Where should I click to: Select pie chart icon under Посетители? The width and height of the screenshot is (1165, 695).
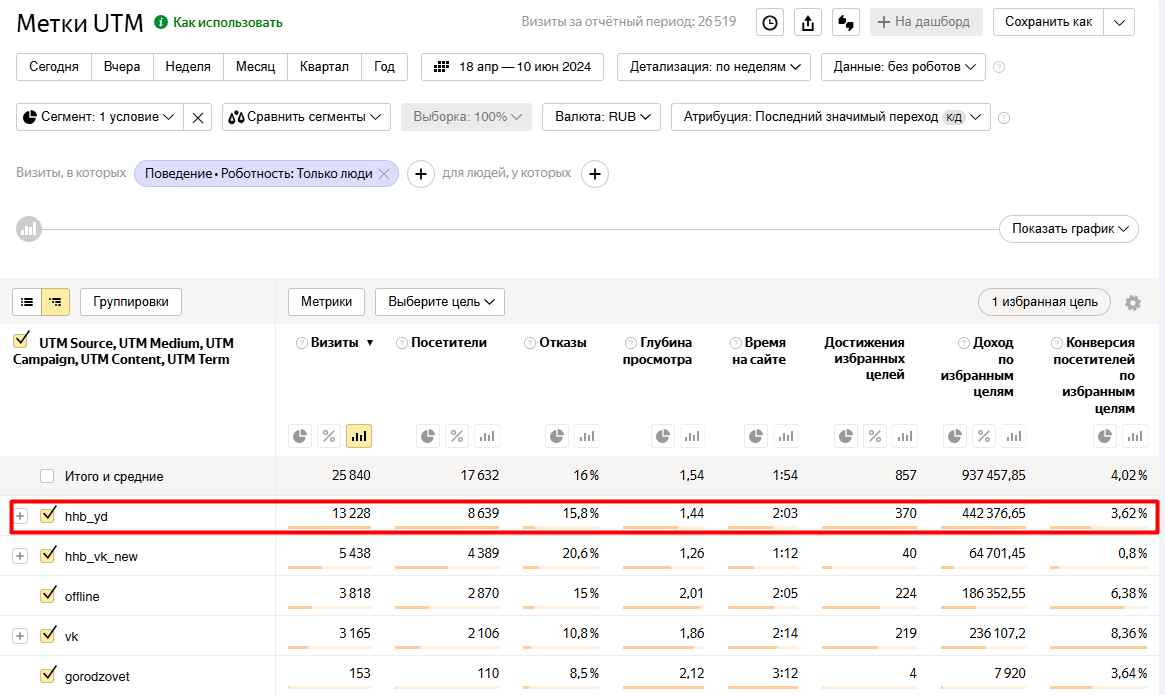click(x=428, y=436)
